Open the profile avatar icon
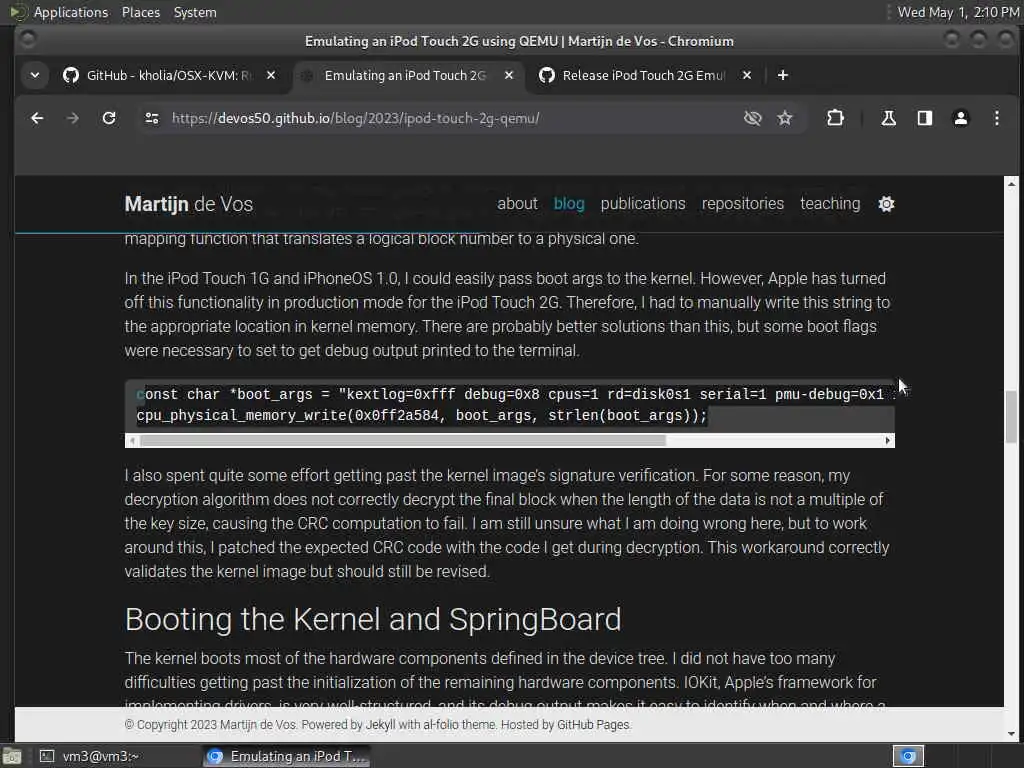 click(961, 118)
